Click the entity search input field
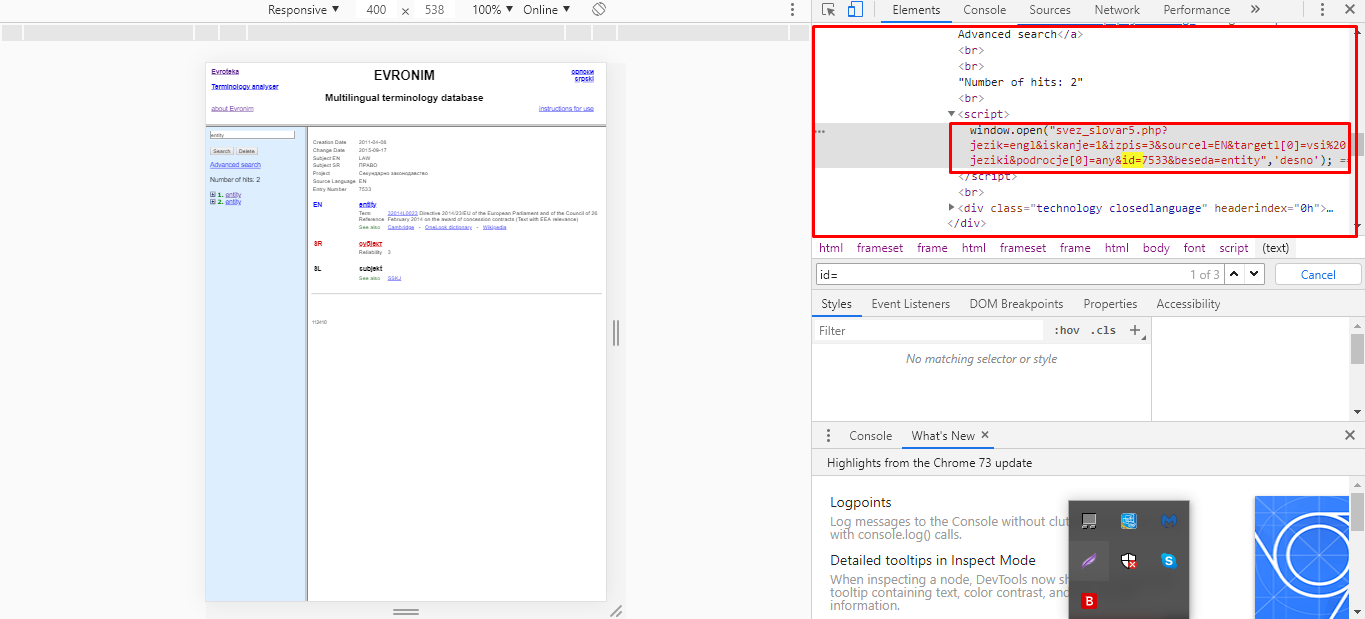This screenshot has height=619, width=1365. tap(252, 134)
